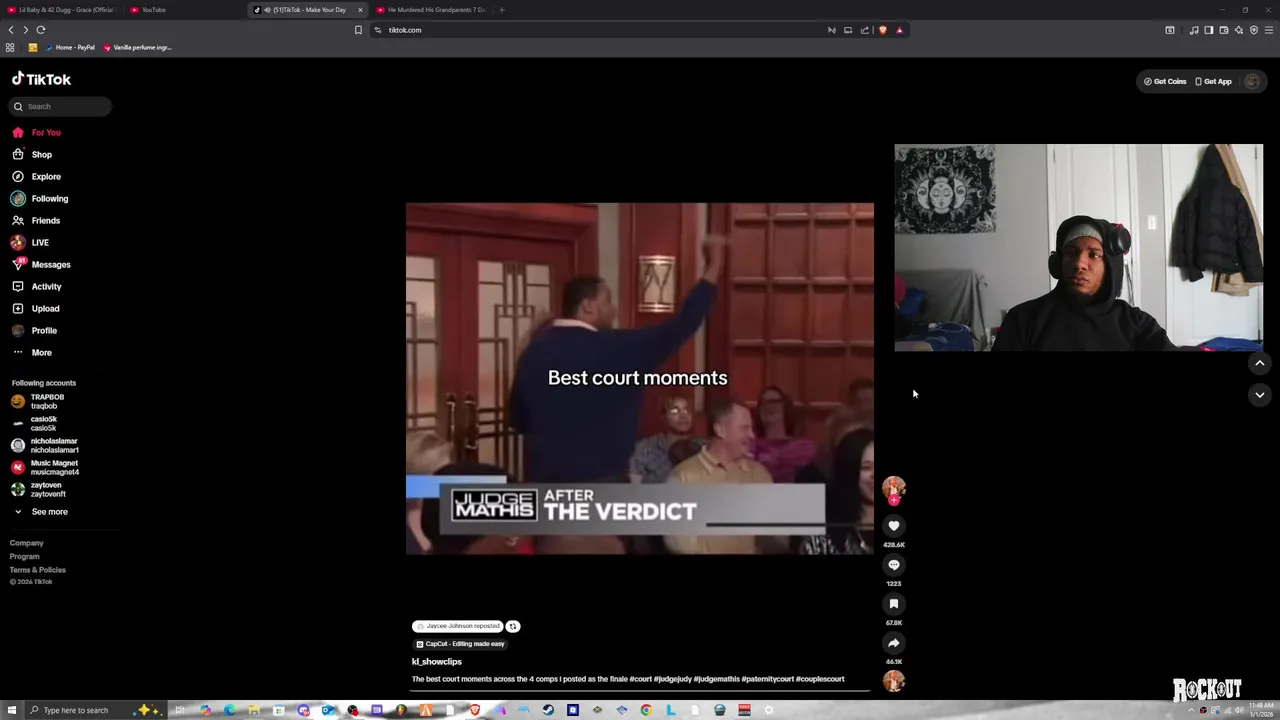Open the Home - PayPal bookmark
Screen dimensions: 1280x720
(70, 47)
